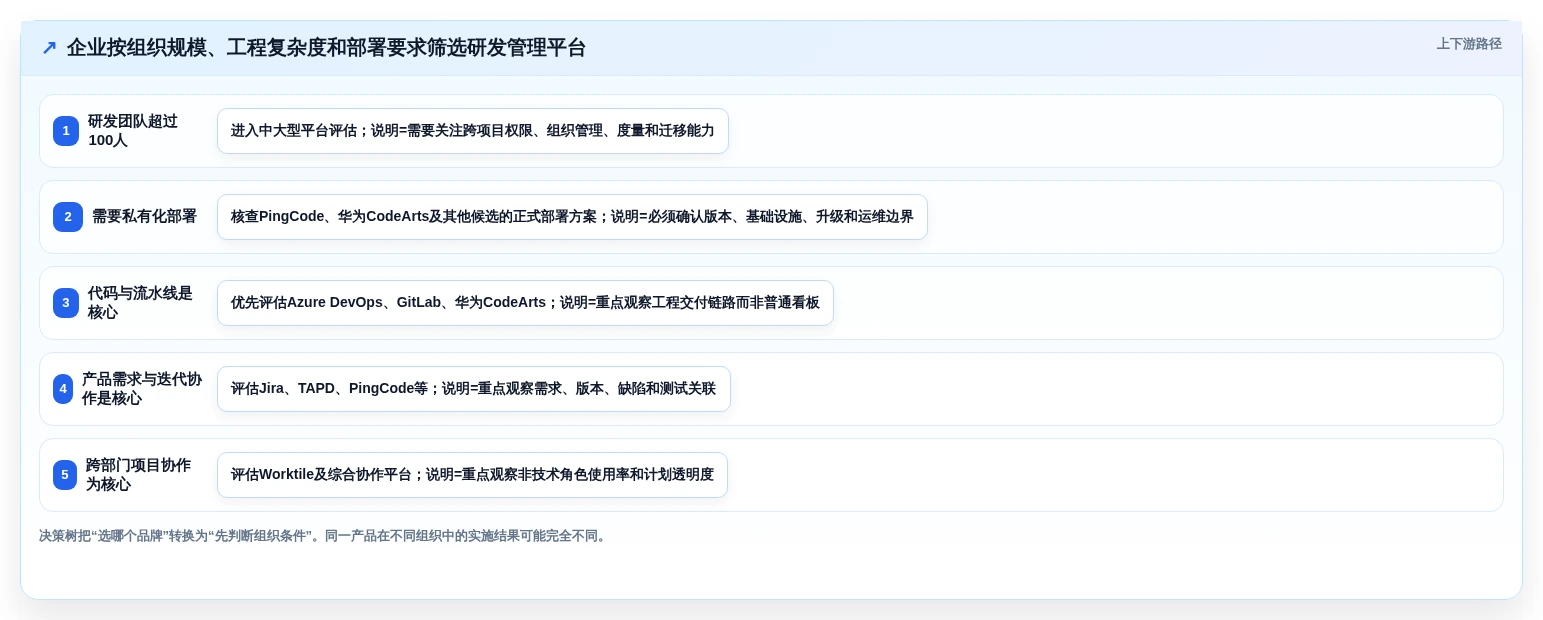Select step badge number 5
The height and width of the screenshot is (620, 1543).
click(x=65, y=475)
